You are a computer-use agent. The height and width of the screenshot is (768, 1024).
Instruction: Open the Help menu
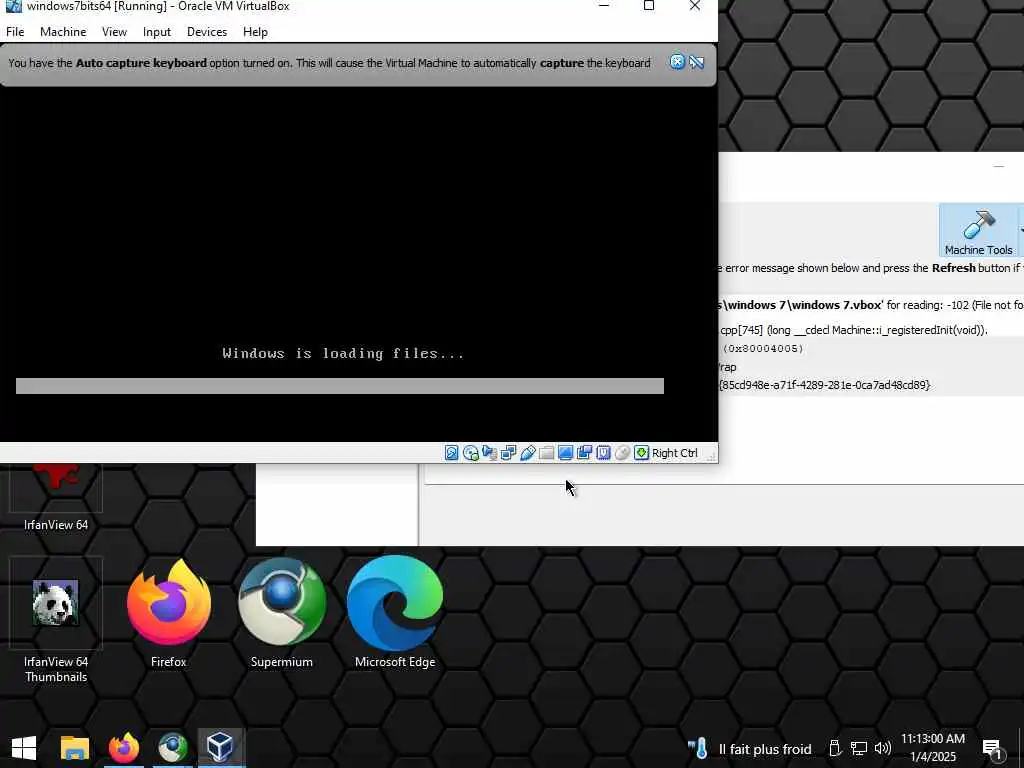(255, 32)
